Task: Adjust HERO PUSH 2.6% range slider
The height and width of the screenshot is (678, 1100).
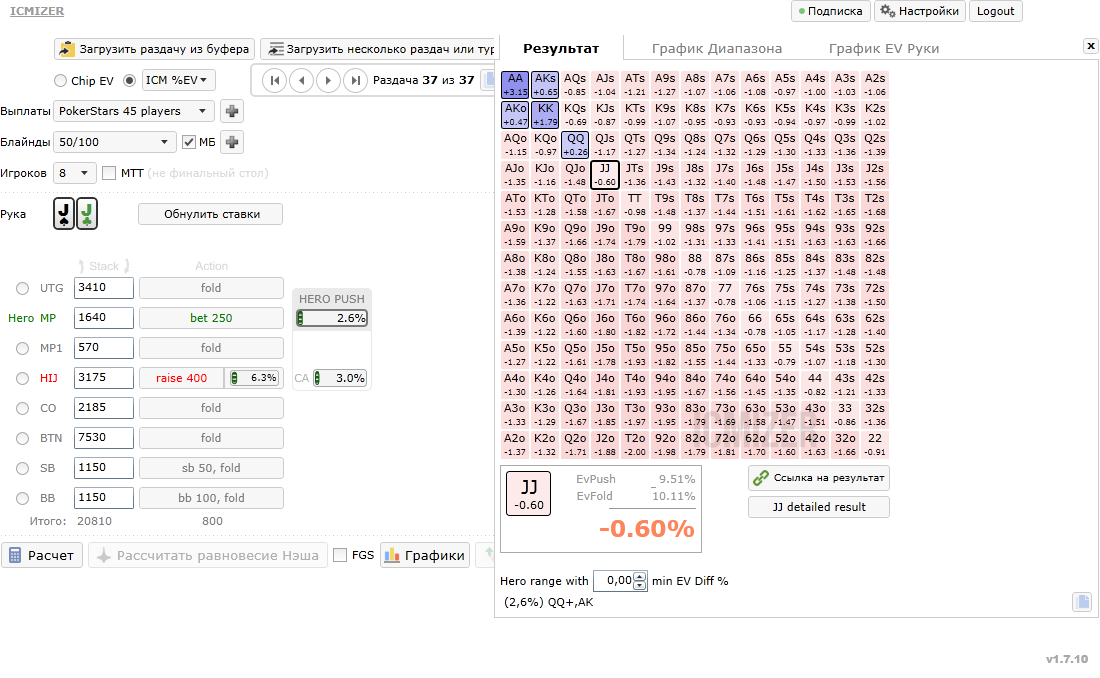Action: 332,318
